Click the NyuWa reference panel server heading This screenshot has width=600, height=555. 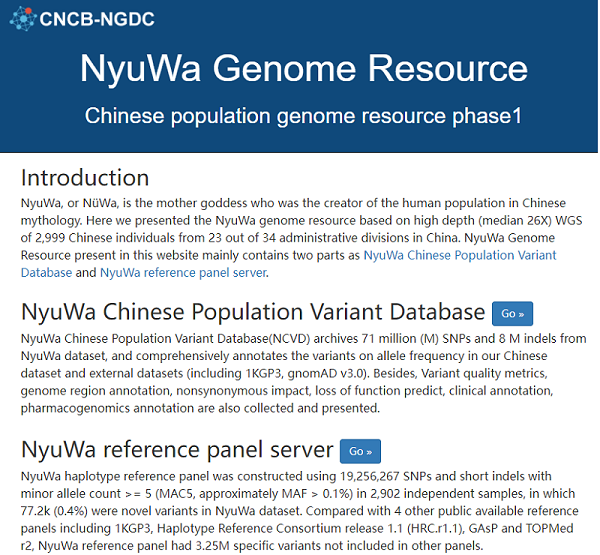tap(177, 448)
